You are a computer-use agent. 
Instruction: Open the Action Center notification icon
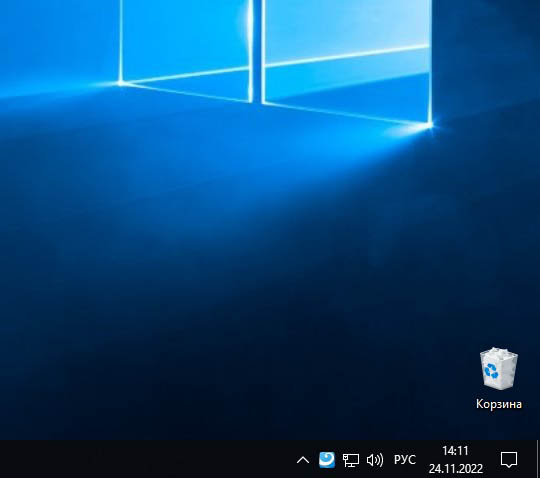(x=509, y=460)
